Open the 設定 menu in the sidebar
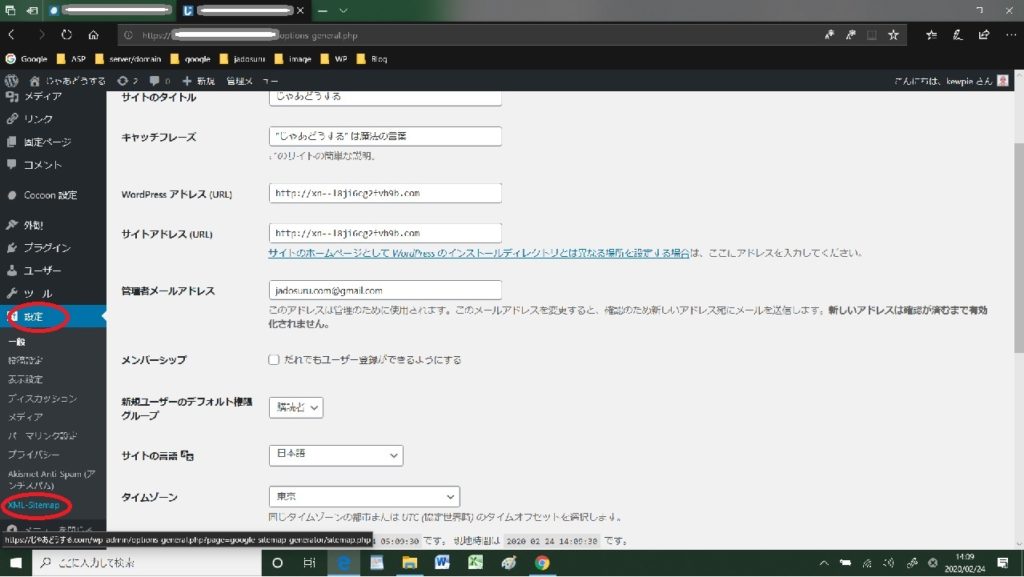 tap(37, 318)
